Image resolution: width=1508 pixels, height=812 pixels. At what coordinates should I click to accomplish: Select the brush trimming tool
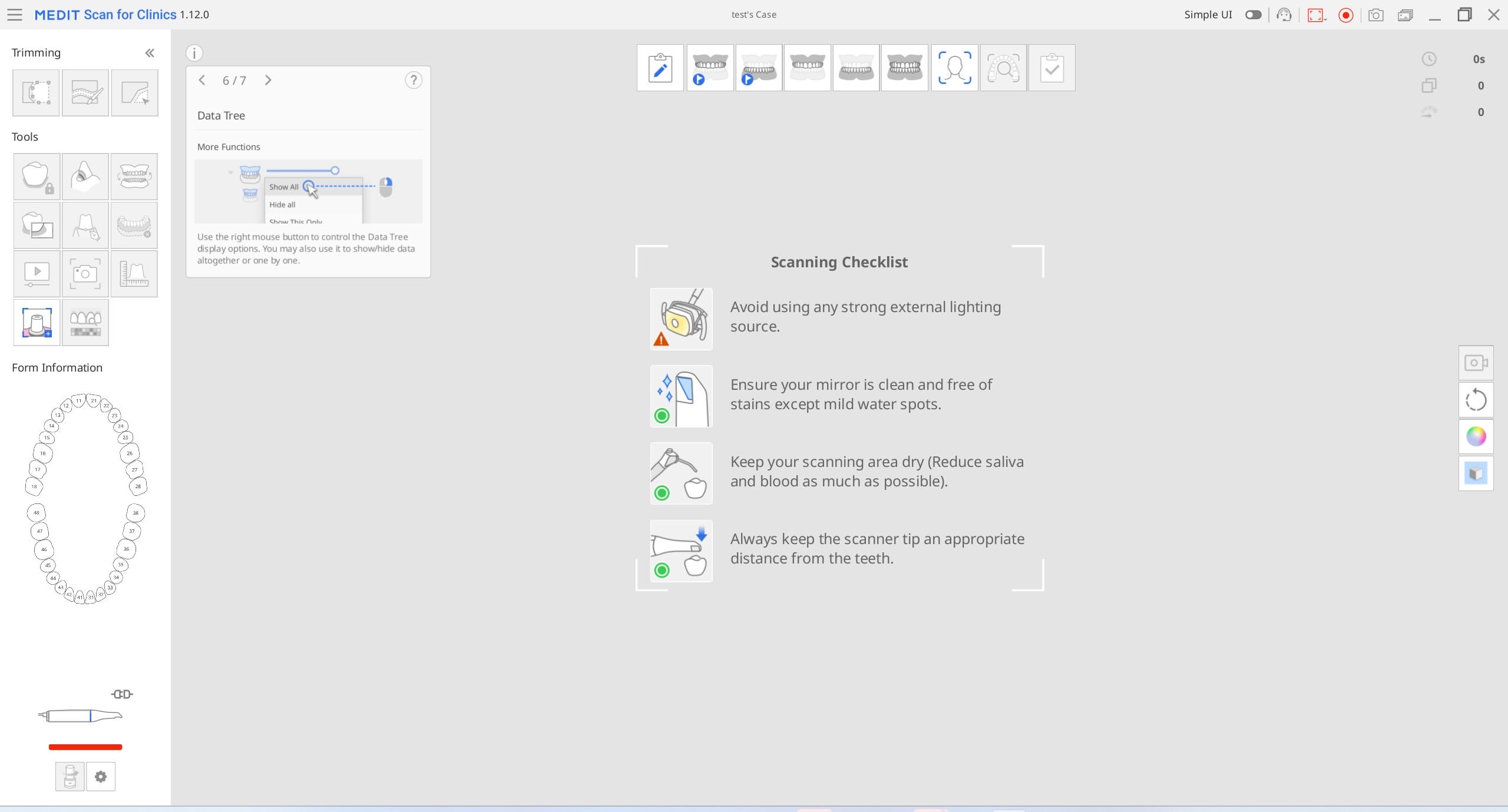point(85,93)
